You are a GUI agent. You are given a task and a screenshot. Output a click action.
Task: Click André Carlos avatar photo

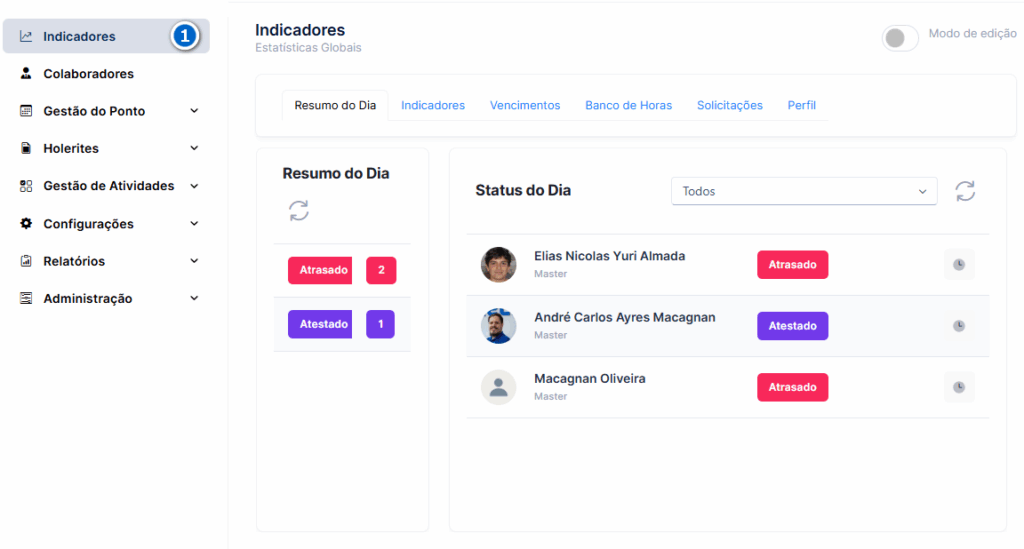point(498,326)
